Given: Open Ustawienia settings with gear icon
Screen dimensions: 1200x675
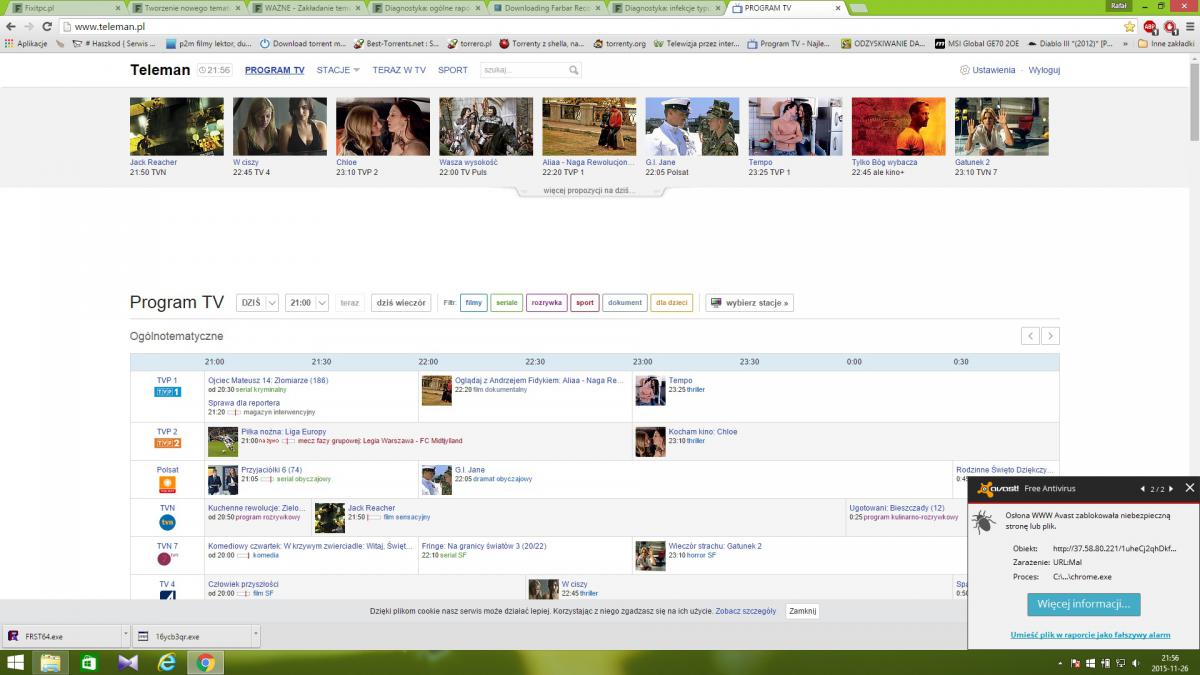Looking at the screenshot, I should tap(987, 70).
